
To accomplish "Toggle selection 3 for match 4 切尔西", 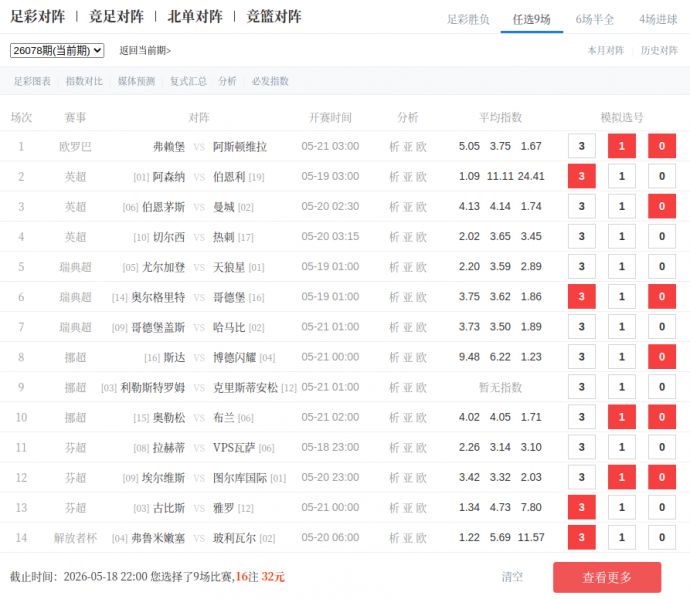I will 582,237.
